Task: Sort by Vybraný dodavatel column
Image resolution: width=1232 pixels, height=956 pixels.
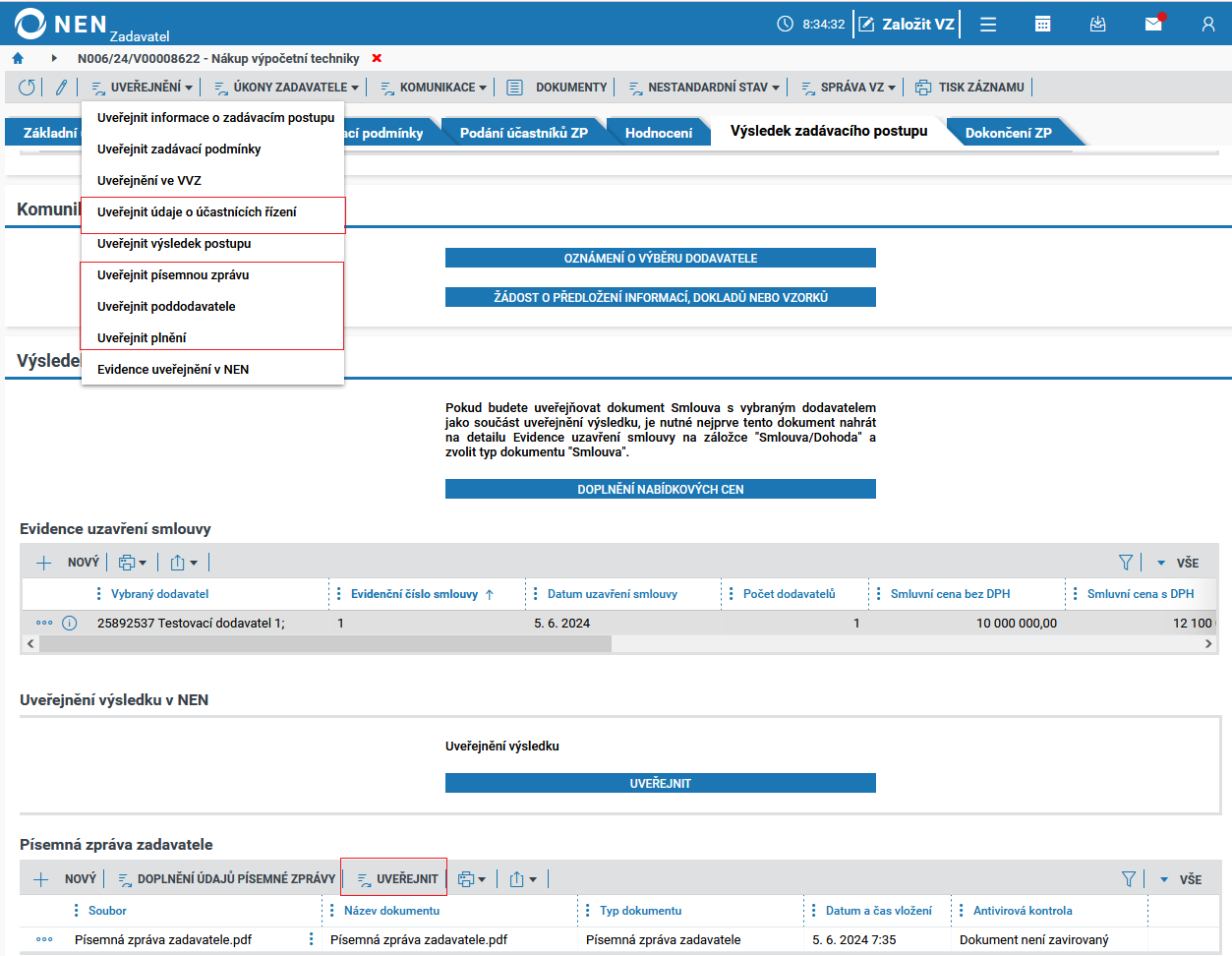Action: point(159,594)
